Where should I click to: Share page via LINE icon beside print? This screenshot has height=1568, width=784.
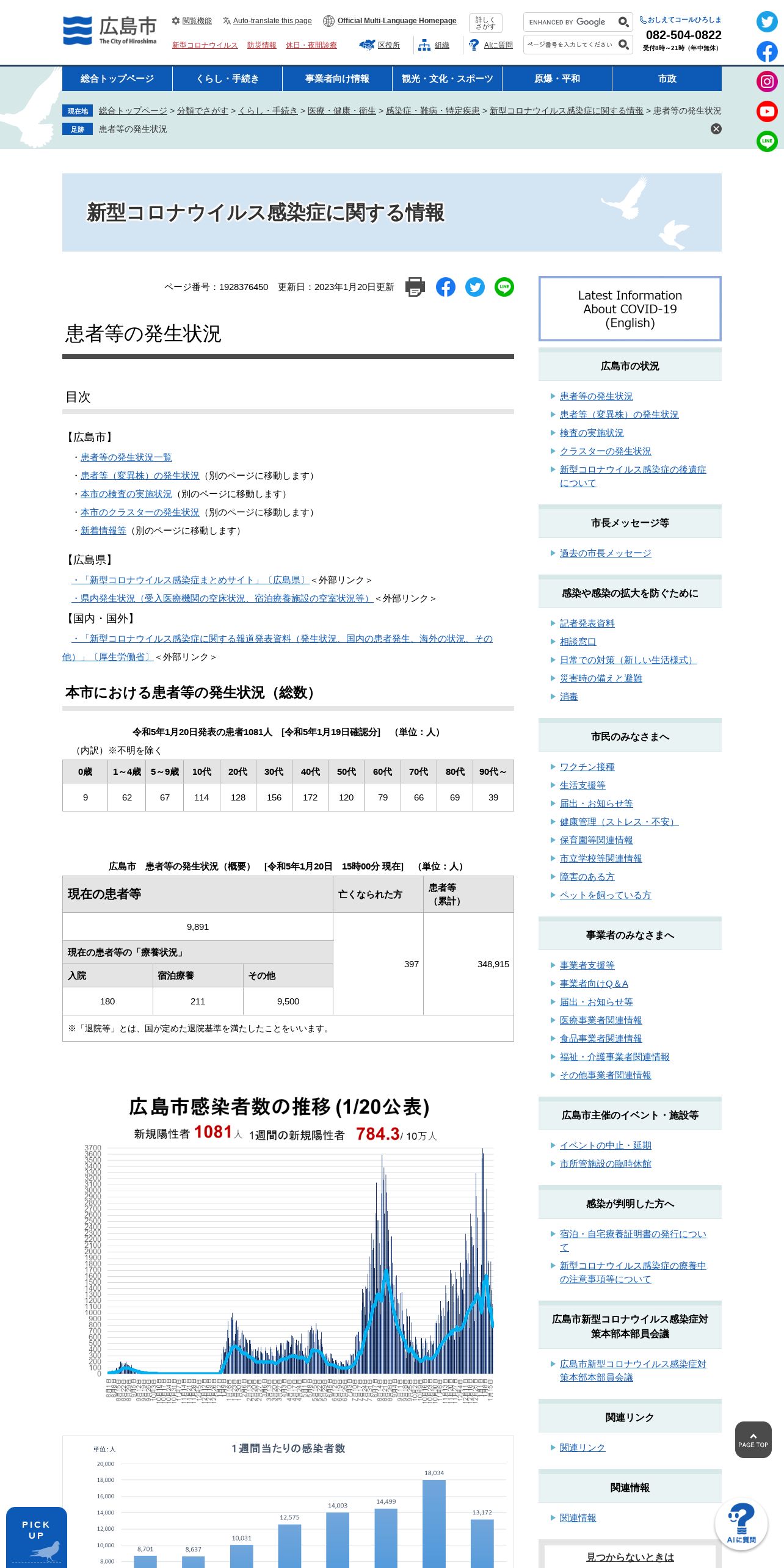(x=504, y=287)
